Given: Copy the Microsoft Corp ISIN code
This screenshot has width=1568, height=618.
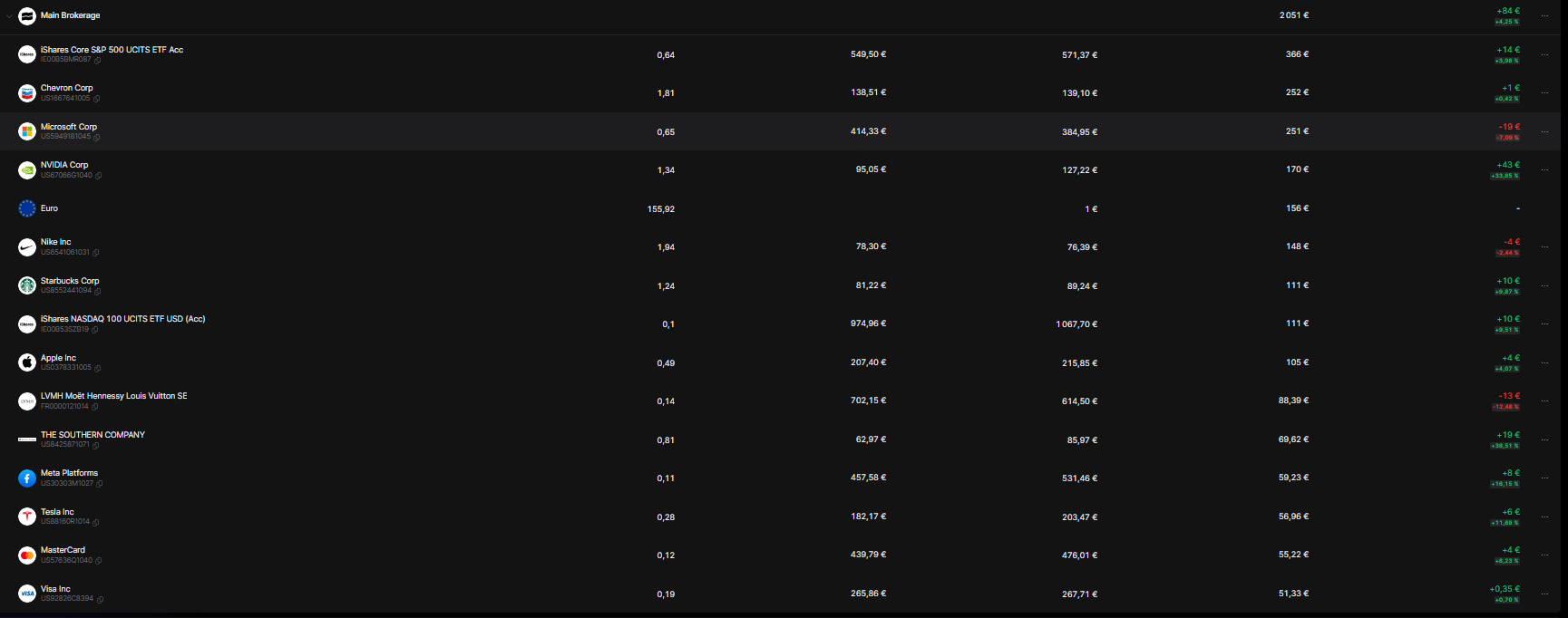Looking at the screenshot, I should [x=97, y=137].
